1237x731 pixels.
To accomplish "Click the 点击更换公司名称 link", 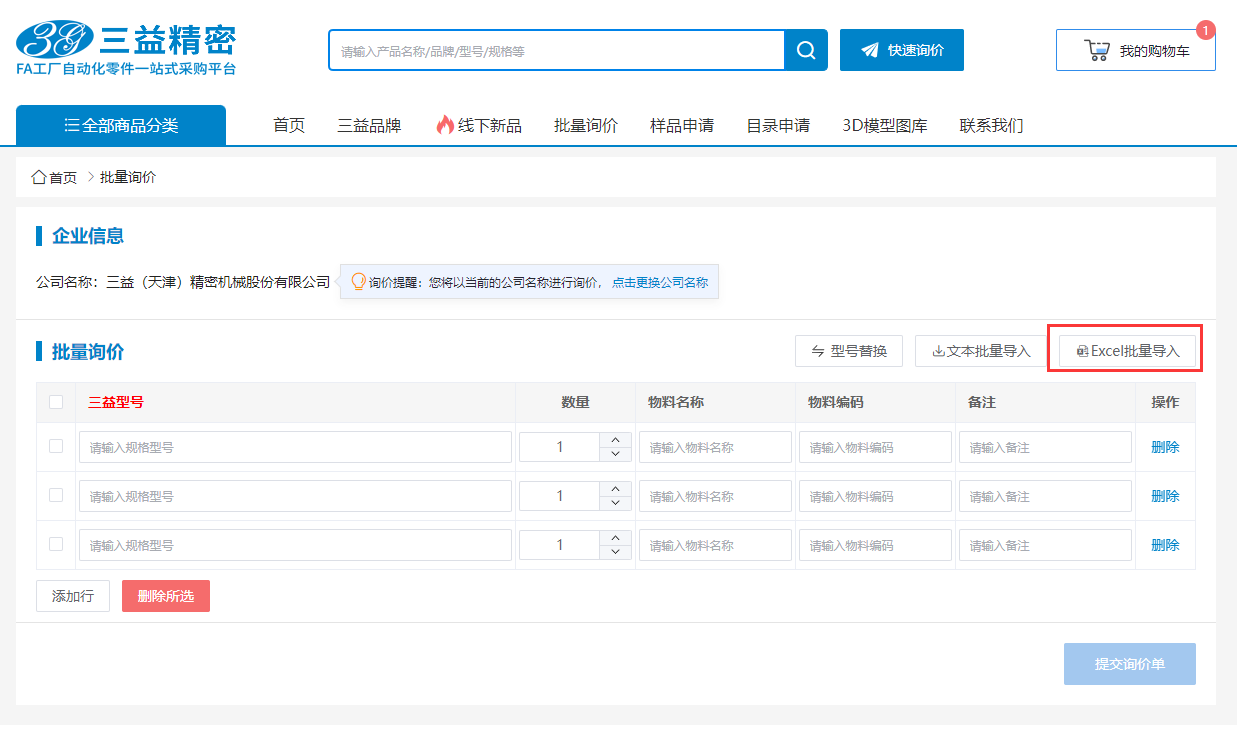I will pos(660,283).
